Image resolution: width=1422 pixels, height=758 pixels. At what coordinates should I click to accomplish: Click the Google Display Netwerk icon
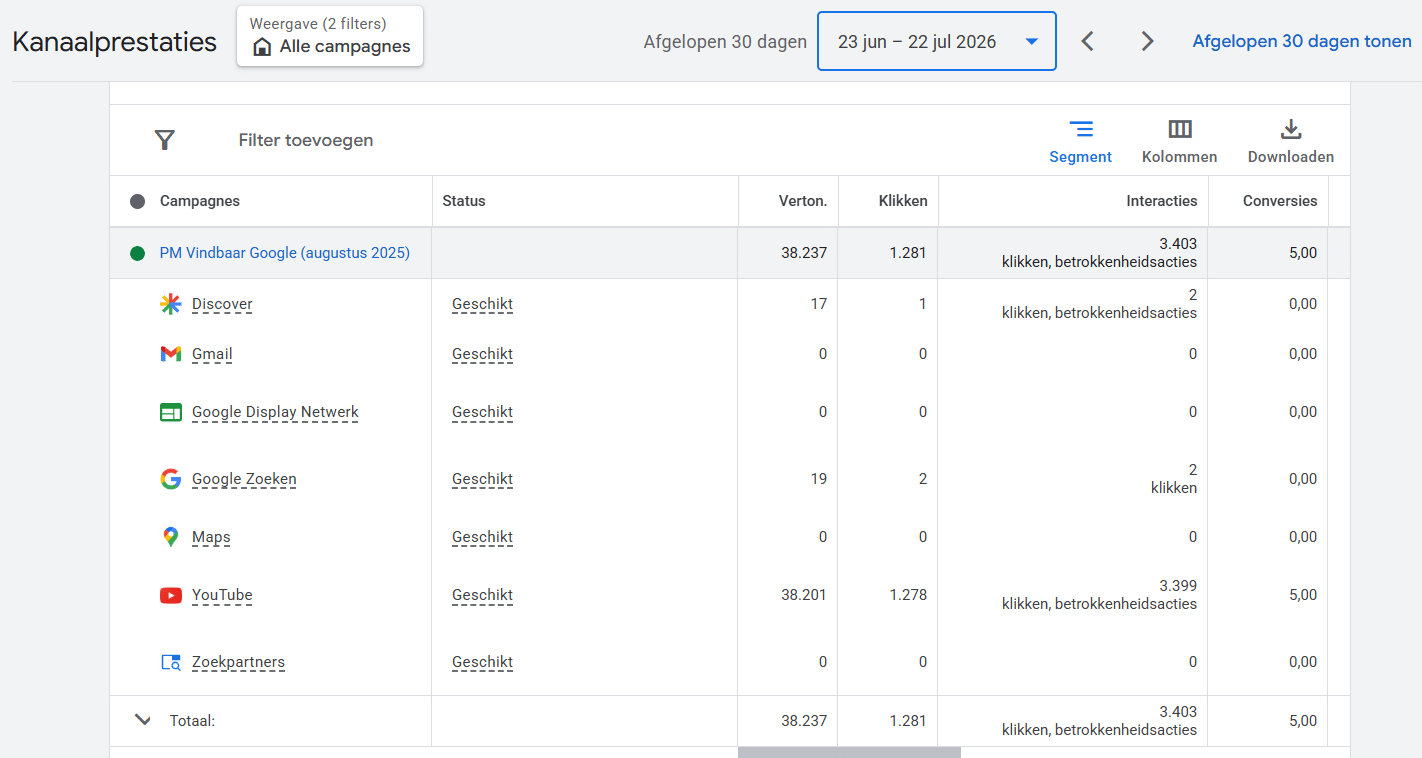coord(171,412)
